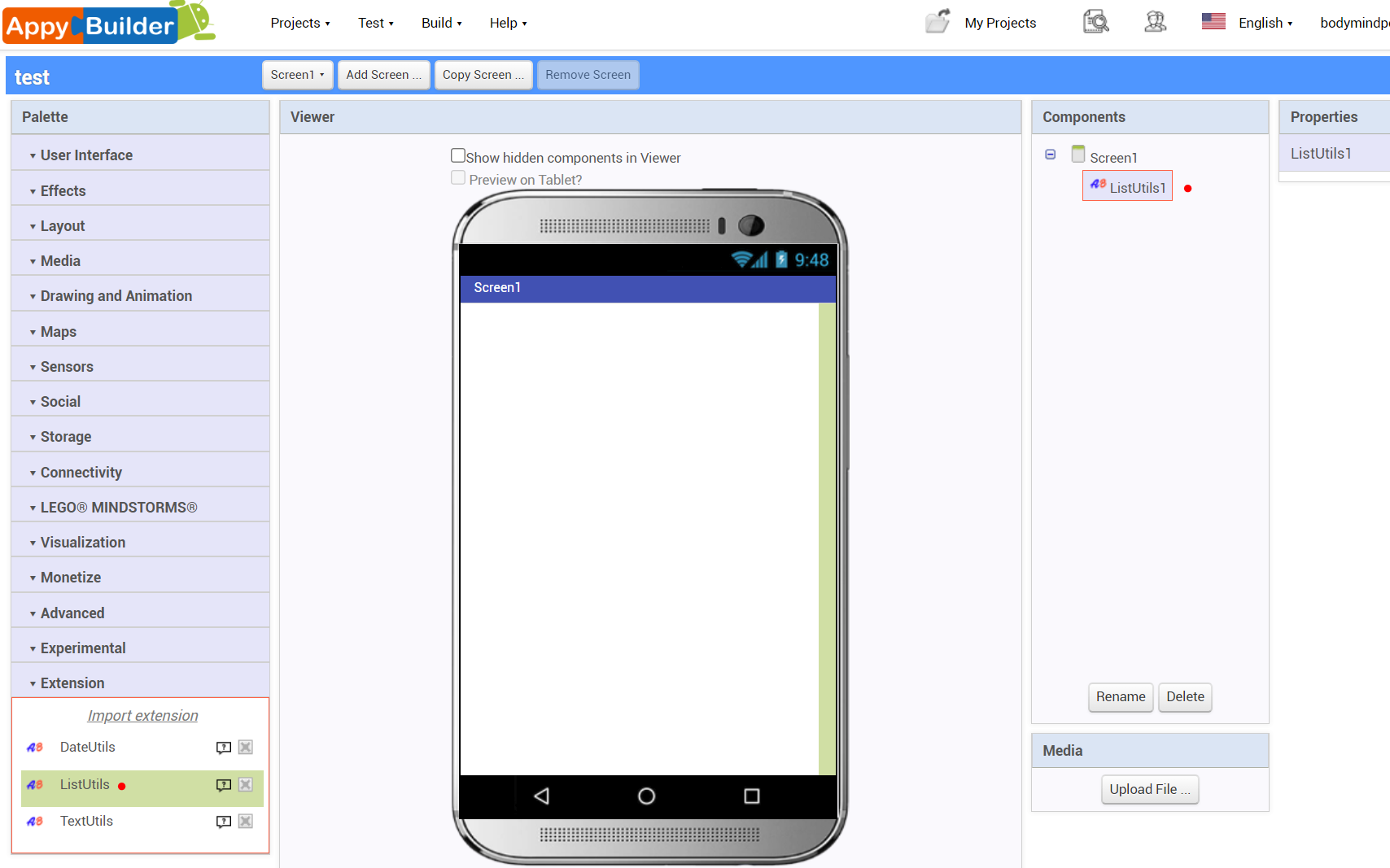Open the English language dropdown

tap(1265, 23)
